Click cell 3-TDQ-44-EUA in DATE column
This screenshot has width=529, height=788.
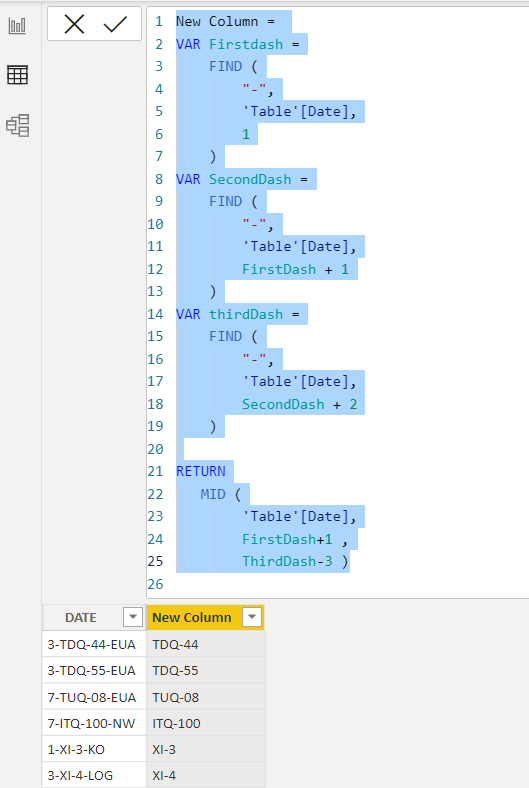pyautogui.click(x=94, y=644)
